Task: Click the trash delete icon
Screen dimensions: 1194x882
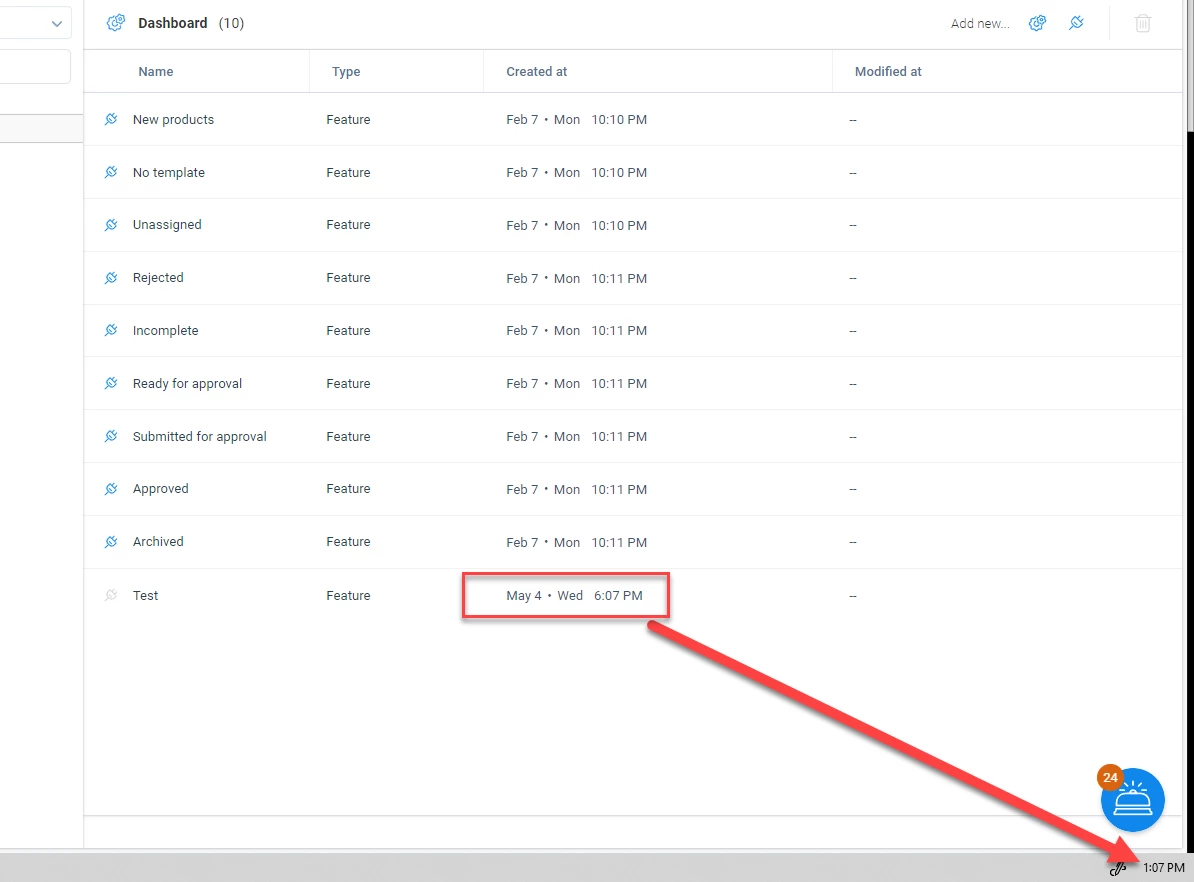Action: click(x=1143, y=23)
